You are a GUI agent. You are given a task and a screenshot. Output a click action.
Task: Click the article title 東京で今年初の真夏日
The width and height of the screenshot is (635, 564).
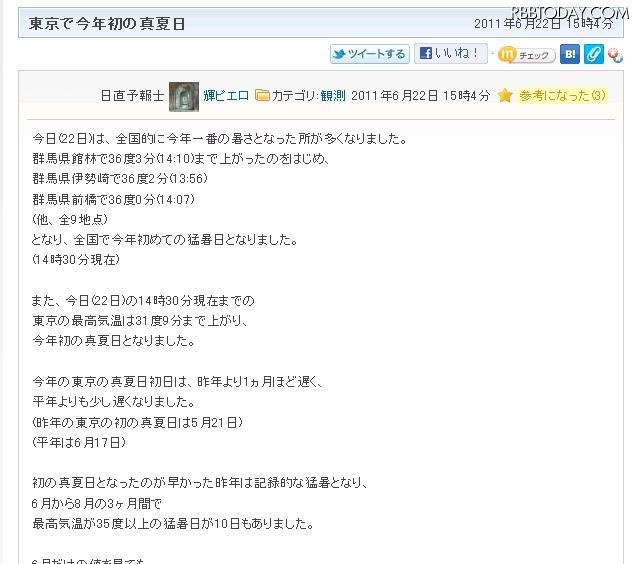coord(107,23)
